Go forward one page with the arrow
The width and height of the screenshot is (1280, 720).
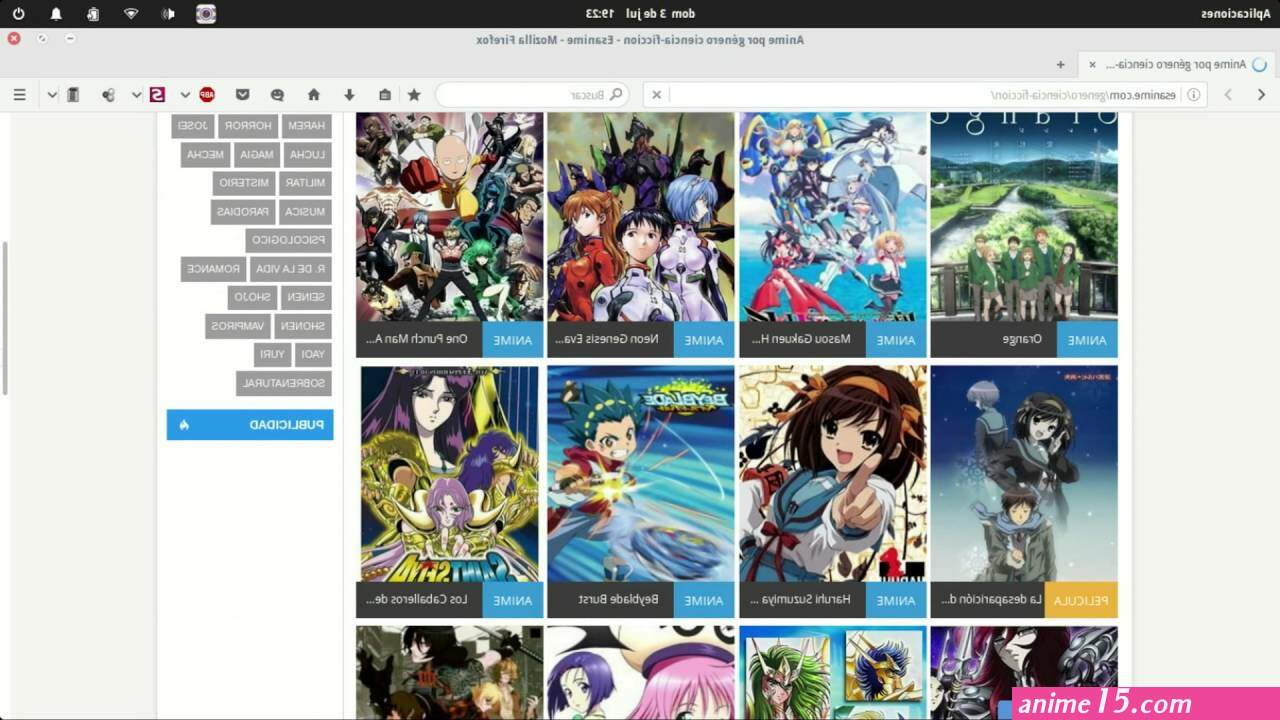click(1228, 95)
